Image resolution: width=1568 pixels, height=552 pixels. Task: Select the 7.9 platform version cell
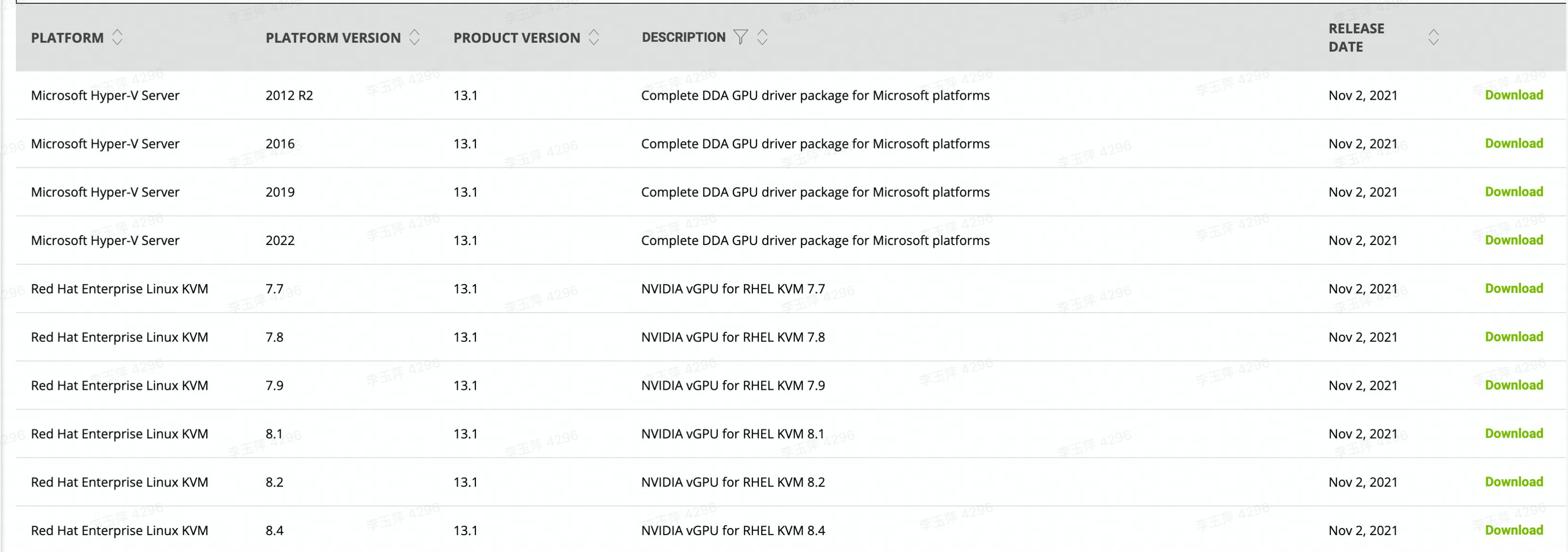pyautogui.click(x=275, y=386)
